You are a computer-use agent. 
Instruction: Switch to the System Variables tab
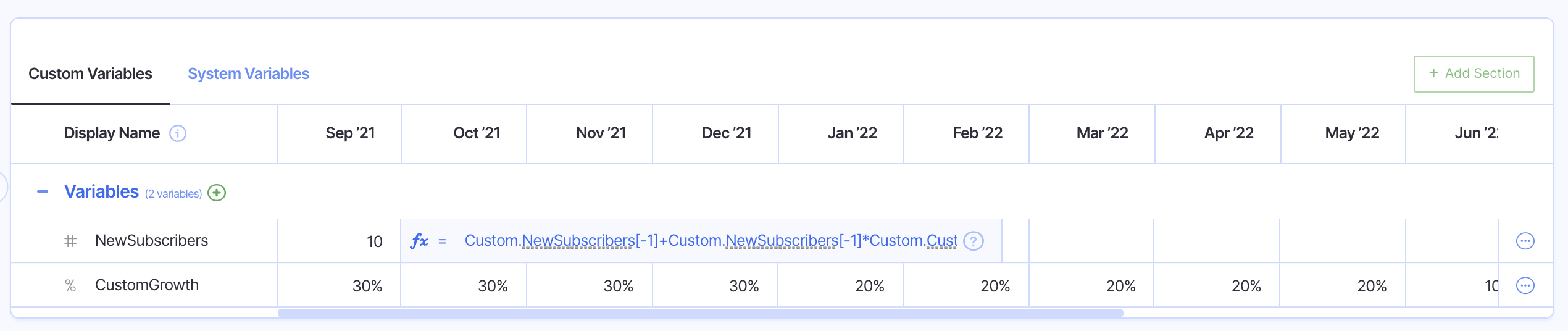pos(248,74)
